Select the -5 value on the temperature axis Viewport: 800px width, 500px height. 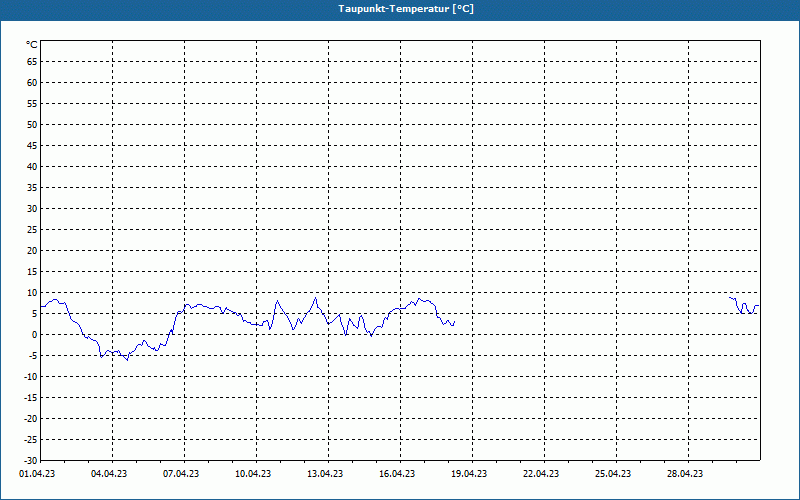pyautogui.click(x=32, y=356)
